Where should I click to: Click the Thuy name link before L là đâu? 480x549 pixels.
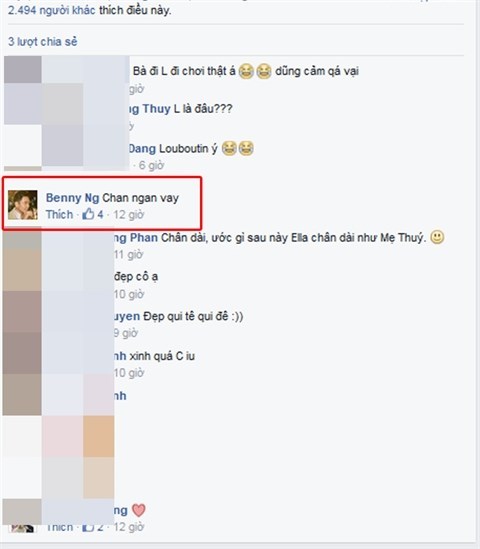tap(156, 109)
